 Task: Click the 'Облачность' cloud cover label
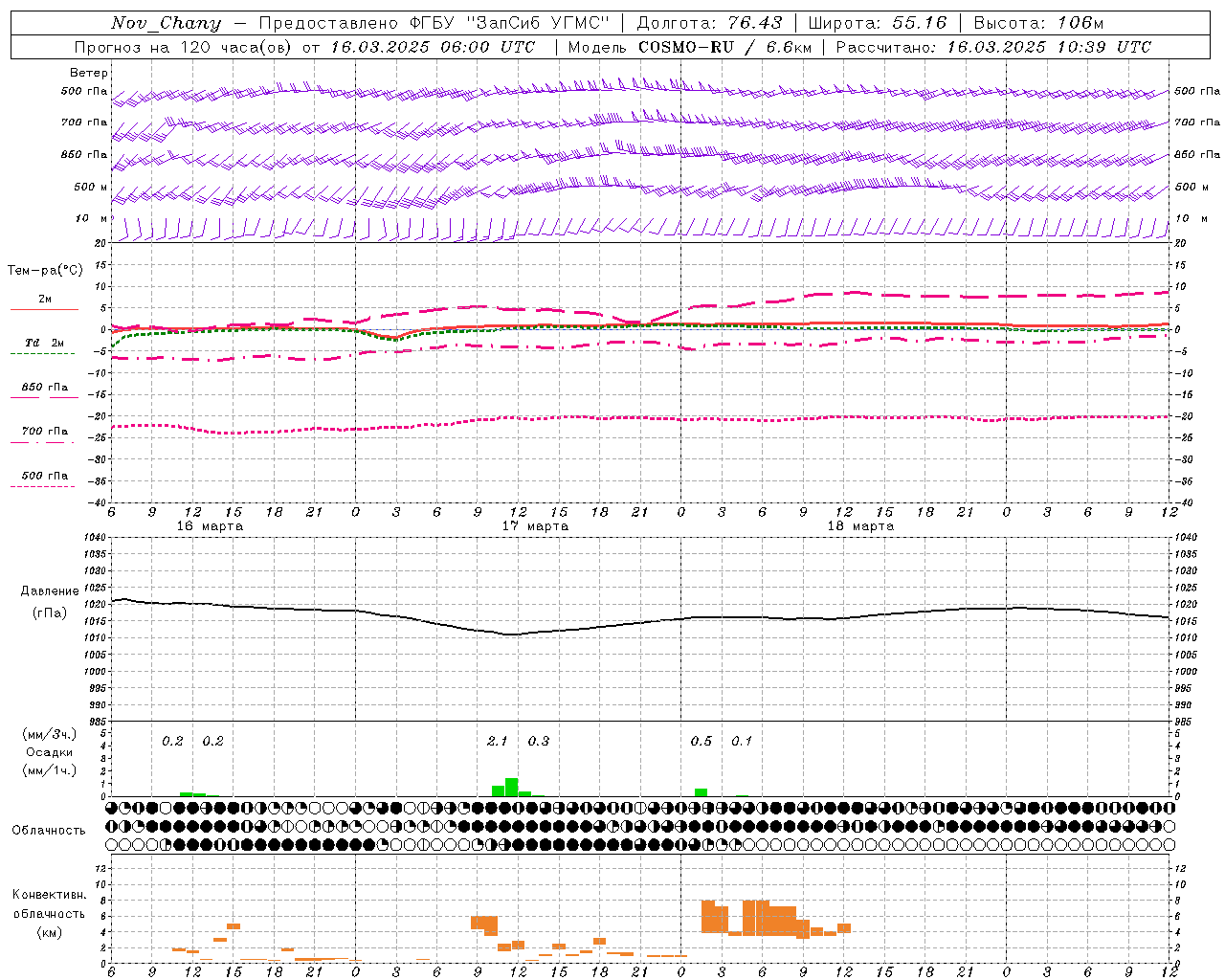(49, 831)
